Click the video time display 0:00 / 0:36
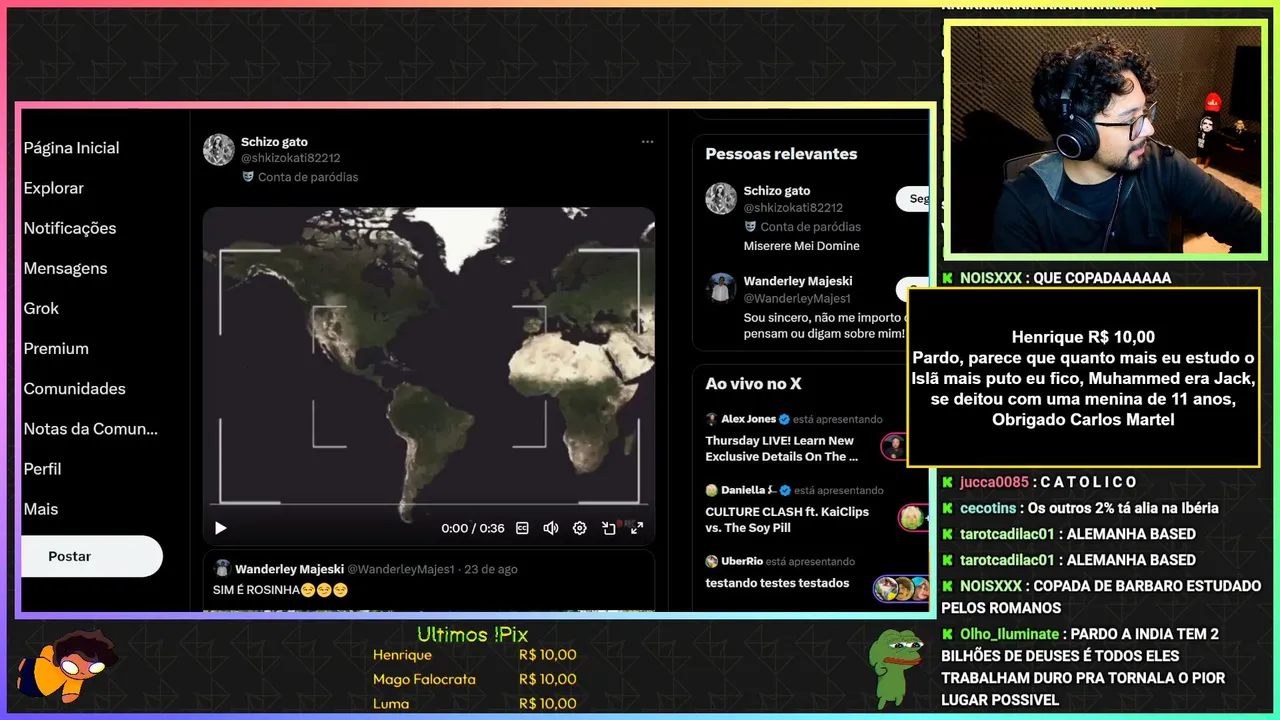The height and width of the screenshot is (720, 1280). point(473,528)
